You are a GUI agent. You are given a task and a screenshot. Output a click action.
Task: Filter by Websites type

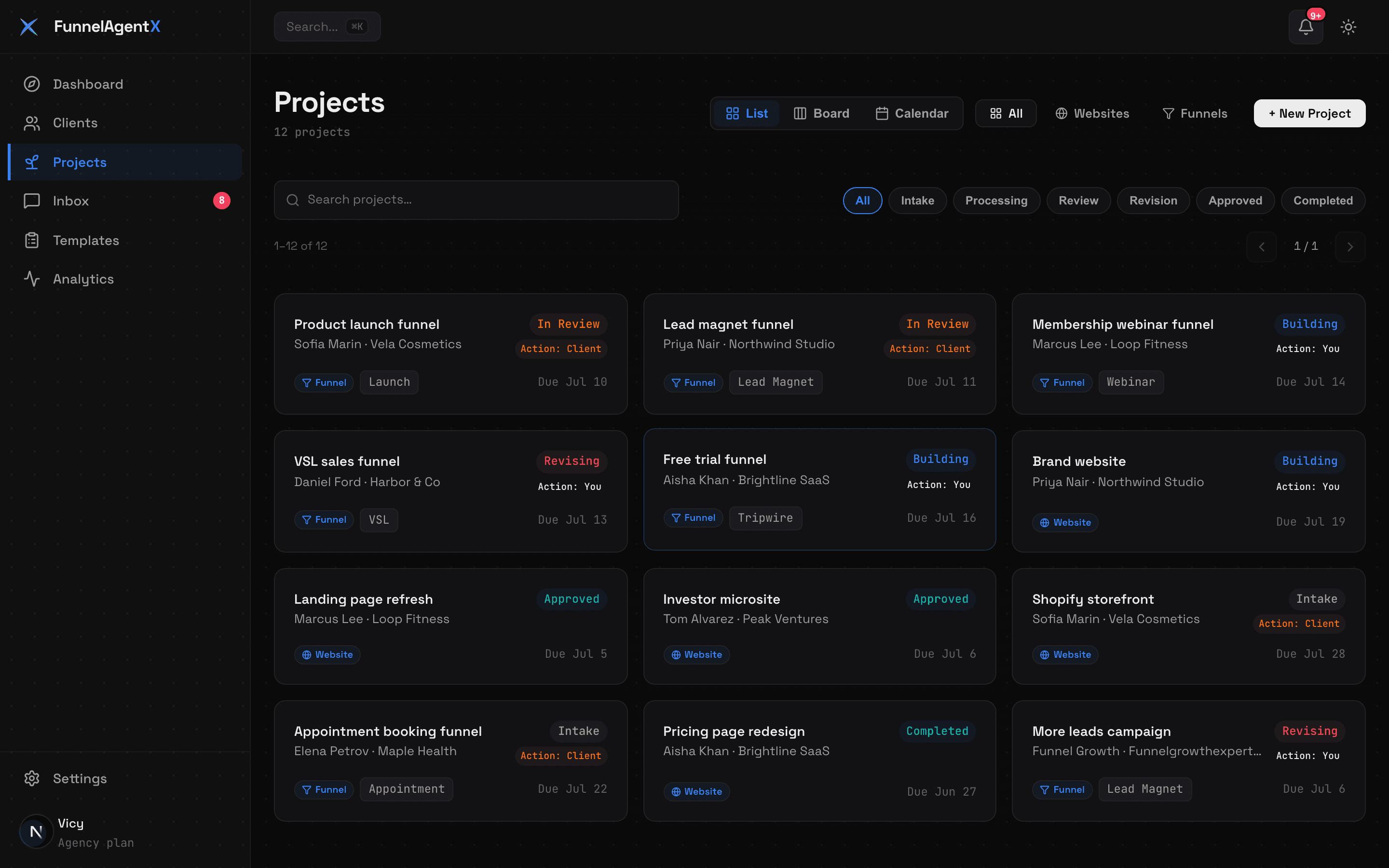click(x=1092, y=113)
